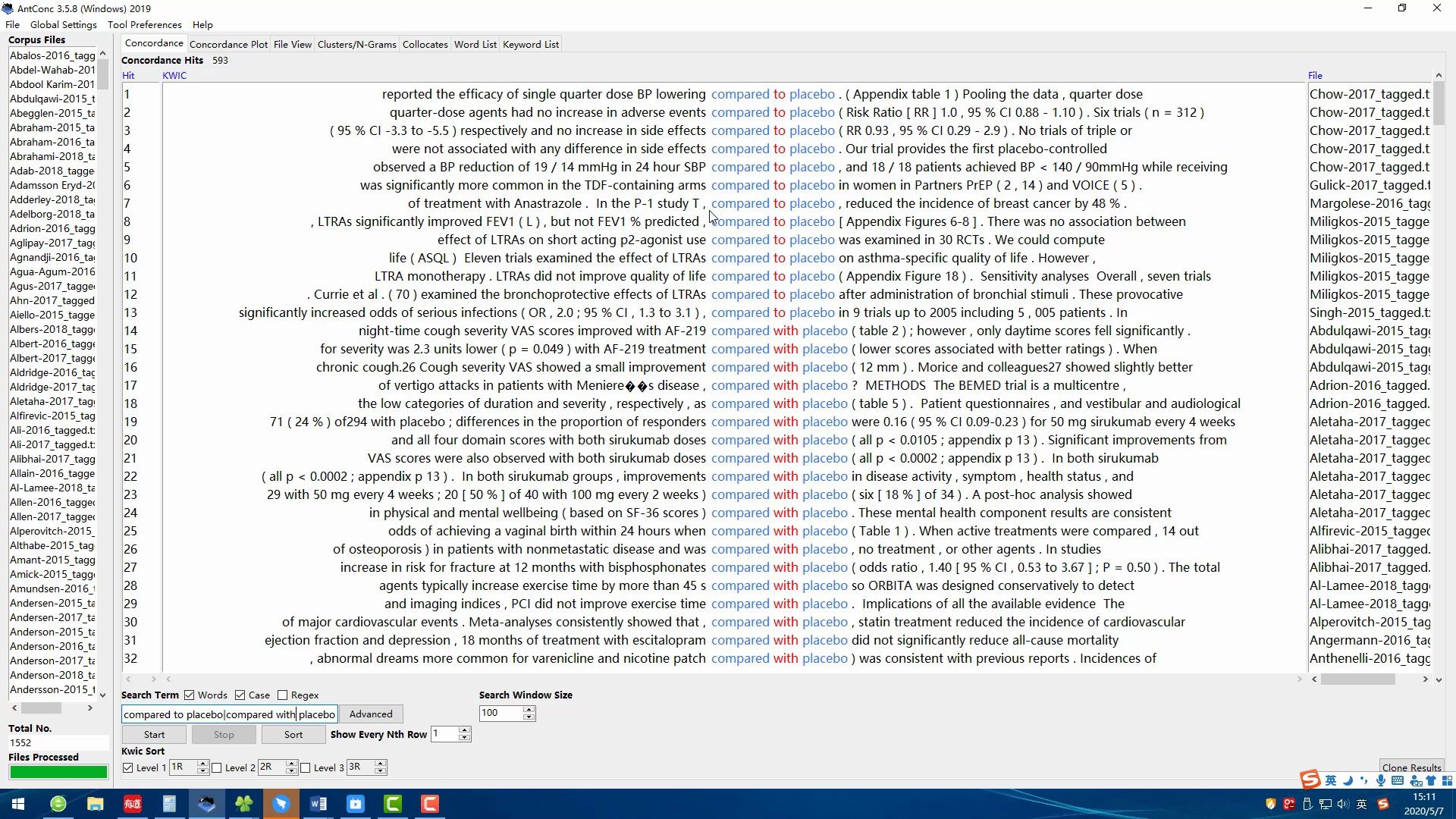
Task: Open the red Camtasia recorder taskbar icon
Action: [430, 804]
